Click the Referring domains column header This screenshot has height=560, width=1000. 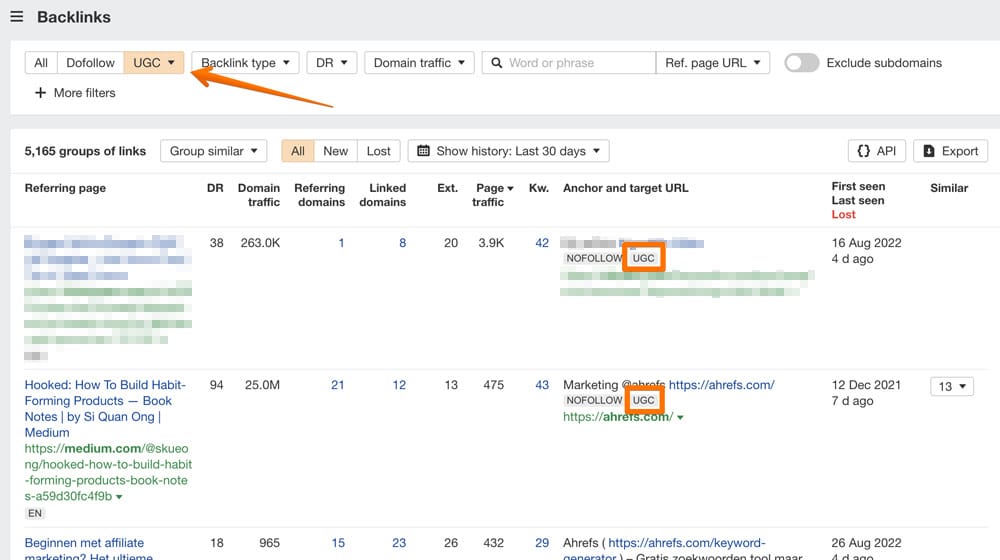point(320,195)
